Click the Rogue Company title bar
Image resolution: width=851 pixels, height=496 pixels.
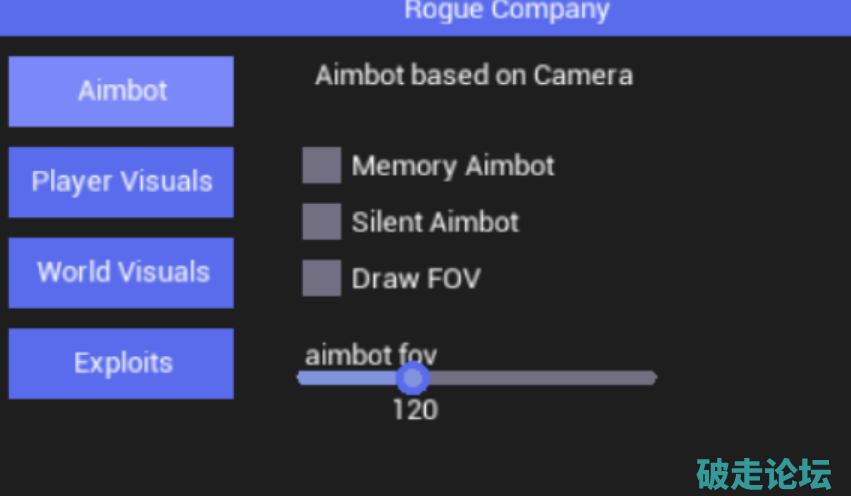[506, 12]
